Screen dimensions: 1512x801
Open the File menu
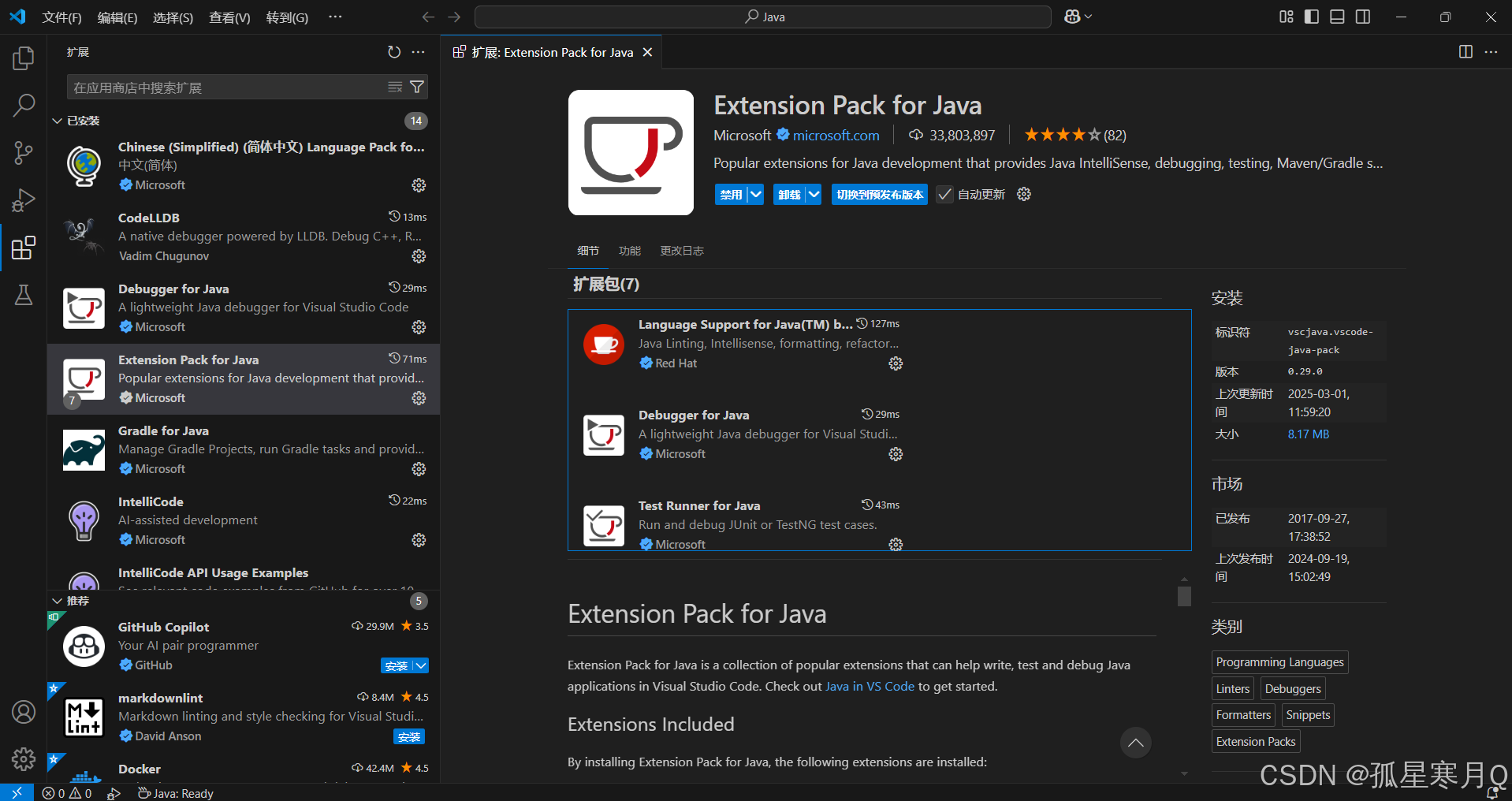tap(61, 17)
